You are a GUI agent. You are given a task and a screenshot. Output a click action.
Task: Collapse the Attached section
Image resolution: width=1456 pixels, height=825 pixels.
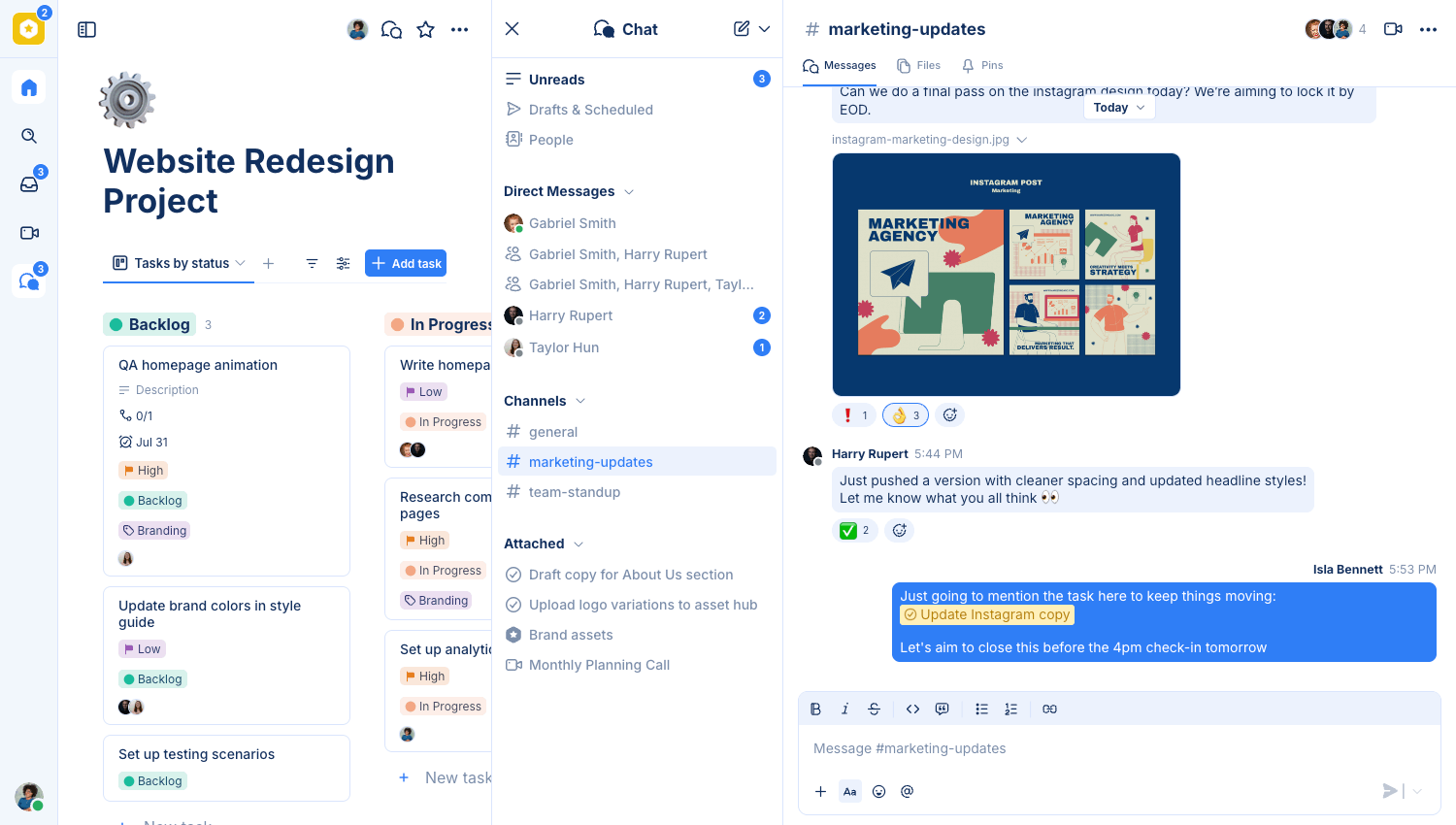(x=579, y=544)
